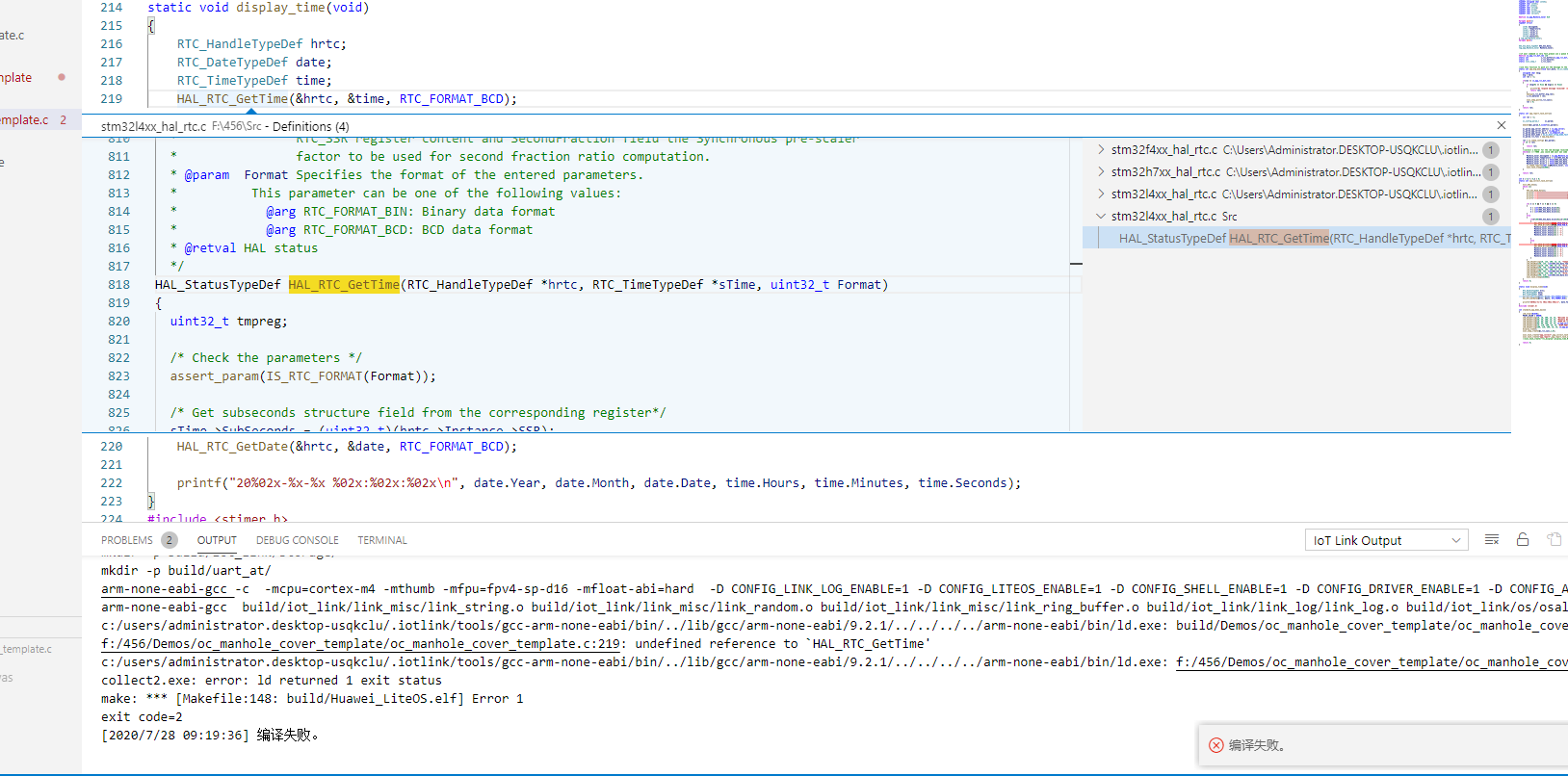Clear the output panel contents
This screenshot has height=776, width=1568.
coord(1492,540)
